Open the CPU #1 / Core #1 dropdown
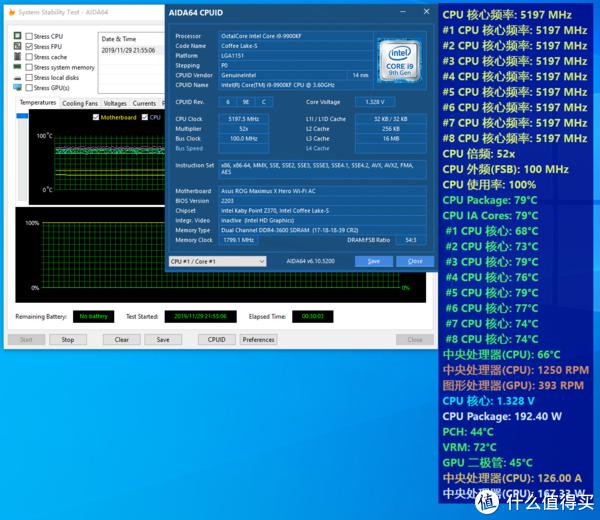Screen dimensions: 600x520 click(x=217, y=261)
